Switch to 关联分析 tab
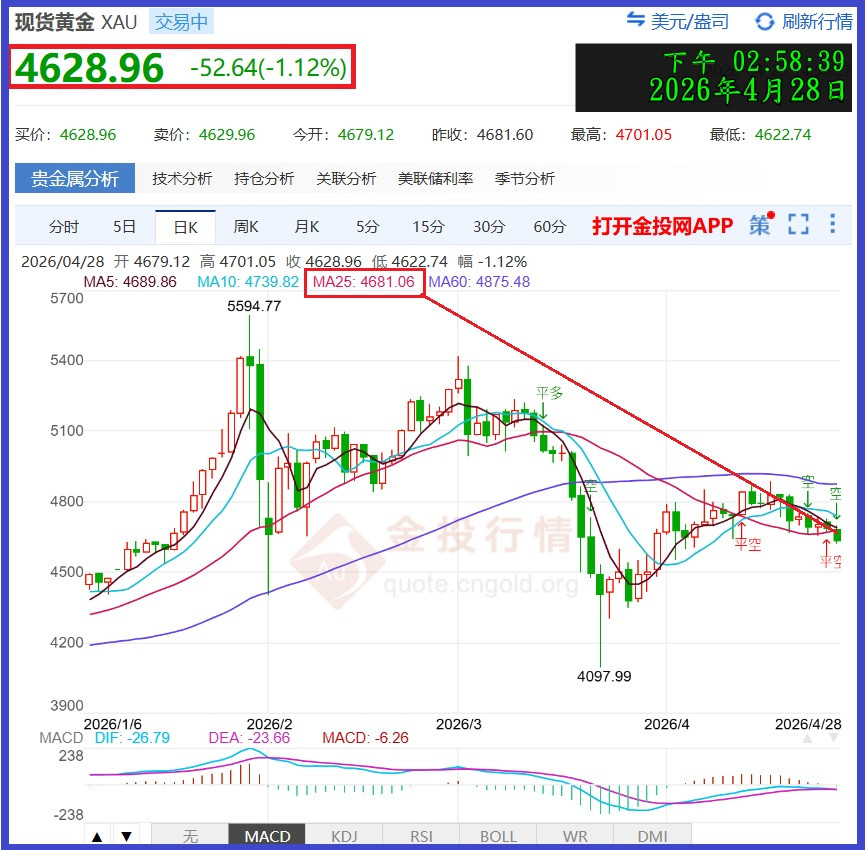This screenshot has width=866, height=850. point(346,178)
